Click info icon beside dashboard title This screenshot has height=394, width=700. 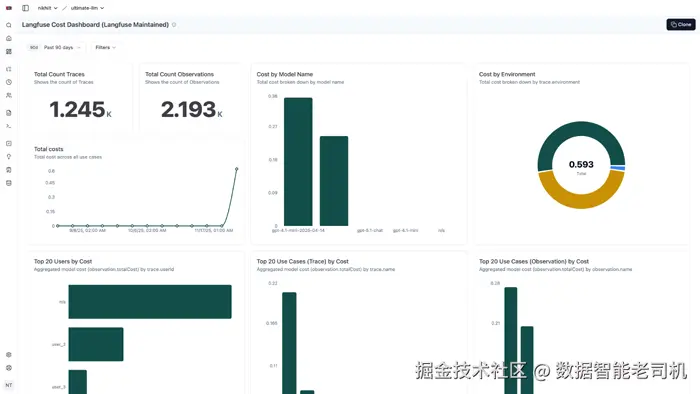(174, 25)
